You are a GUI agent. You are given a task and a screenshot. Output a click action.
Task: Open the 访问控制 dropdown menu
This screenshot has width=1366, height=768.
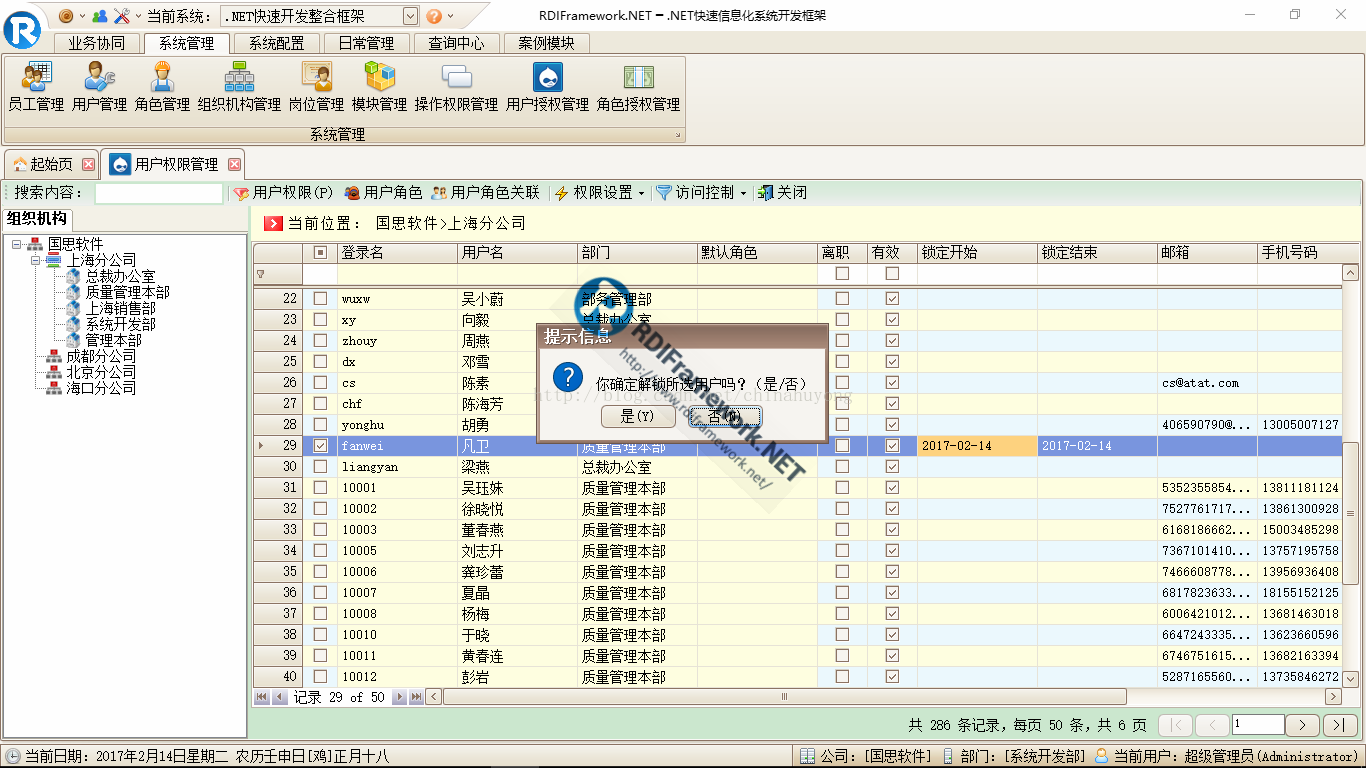point(703,193)
